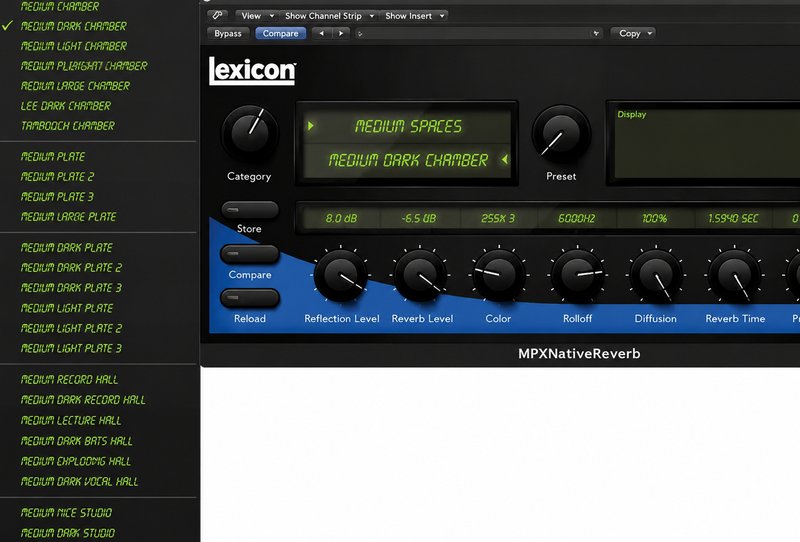Select Medium Dark Studio preset
This screenshot has height=542, width=800.
point(68,533)
